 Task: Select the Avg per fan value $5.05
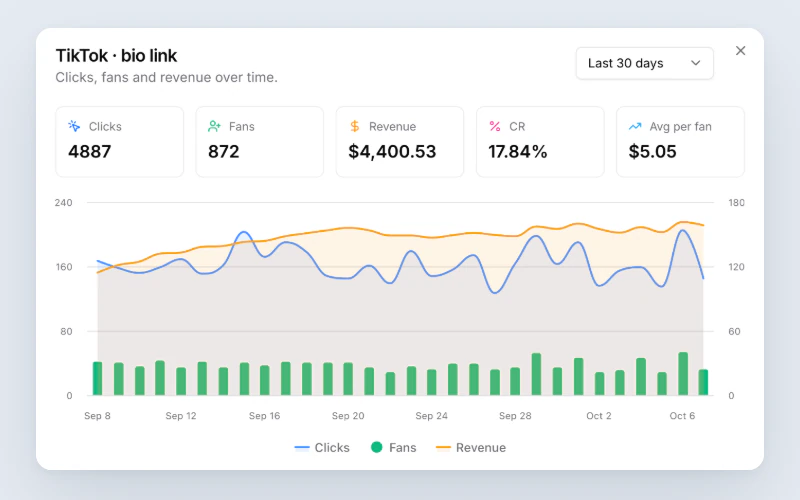(x=652, y=152)
